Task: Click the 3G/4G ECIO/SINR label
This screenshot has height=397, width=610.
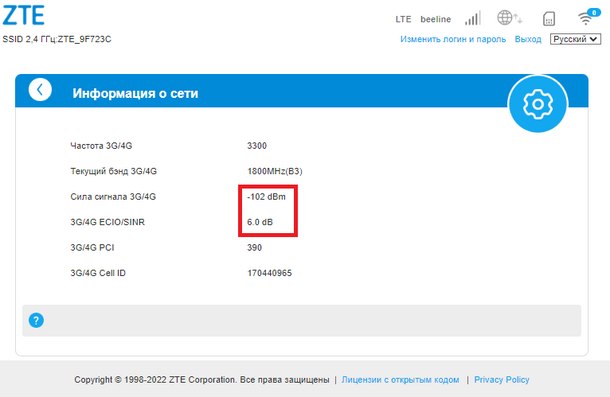Action: pos(107,222)
